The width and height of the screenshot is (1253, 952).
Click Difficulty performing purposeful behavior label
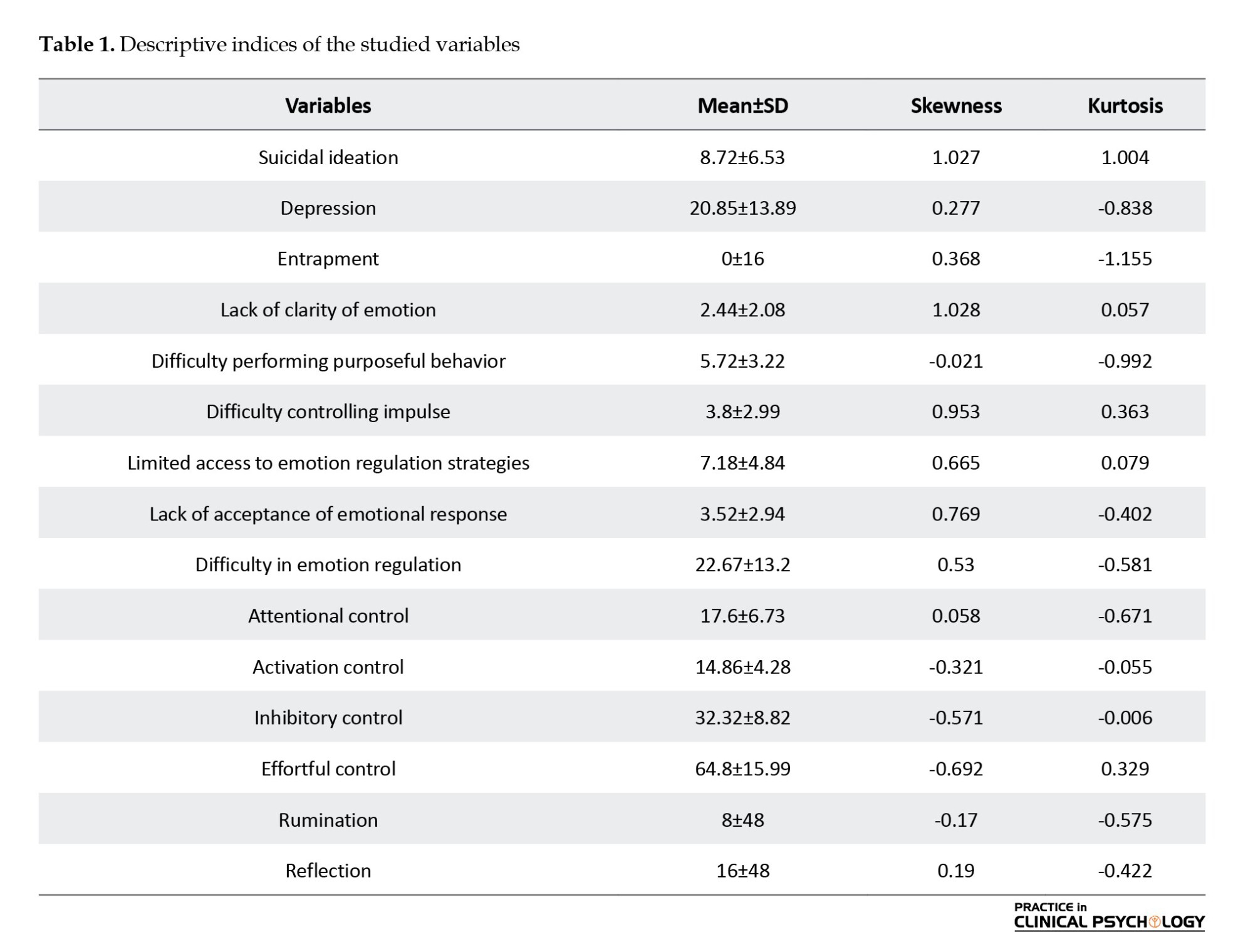pos(328,361)
